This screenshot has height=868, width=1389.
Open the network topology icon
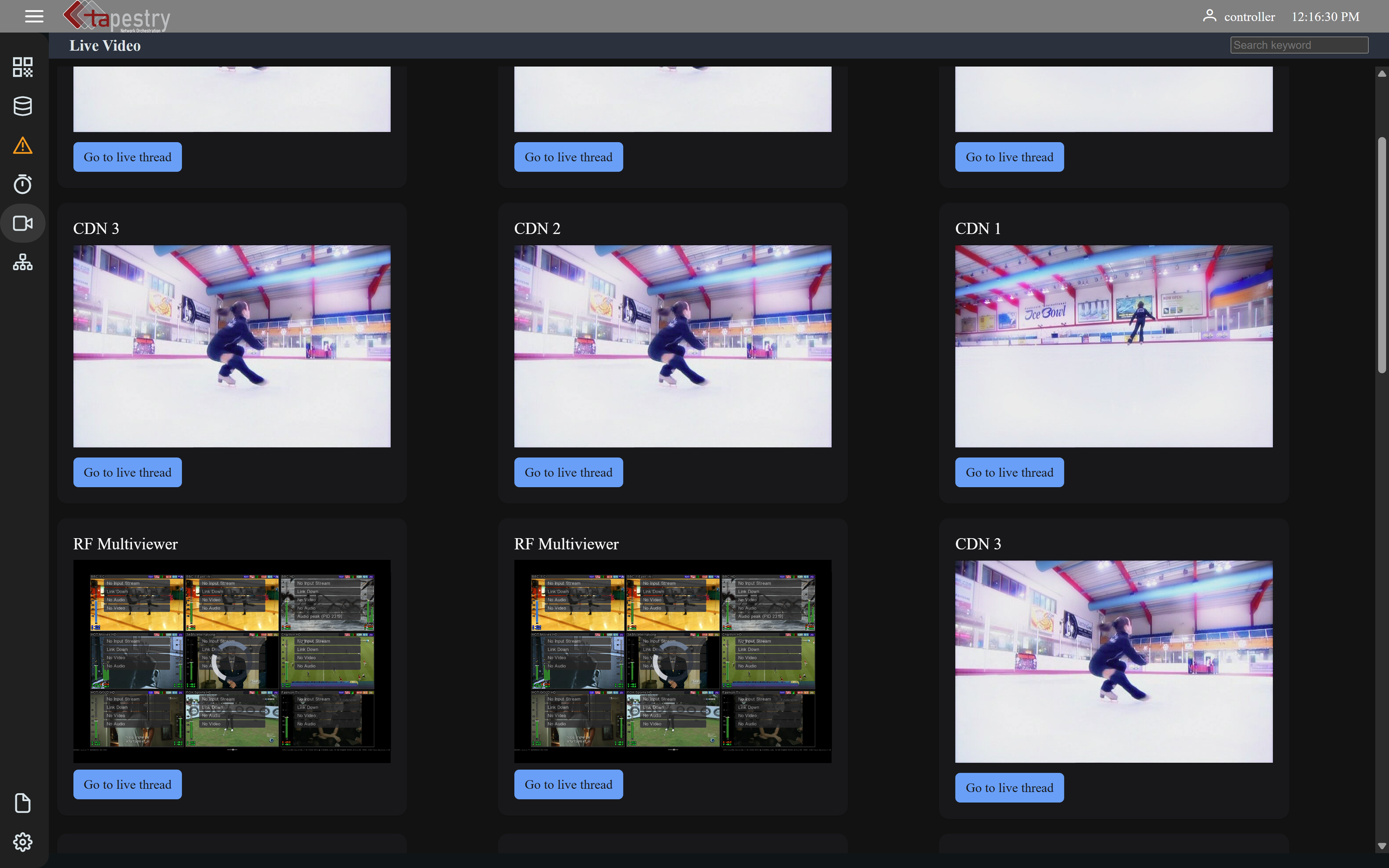click(x=23, y=262)
